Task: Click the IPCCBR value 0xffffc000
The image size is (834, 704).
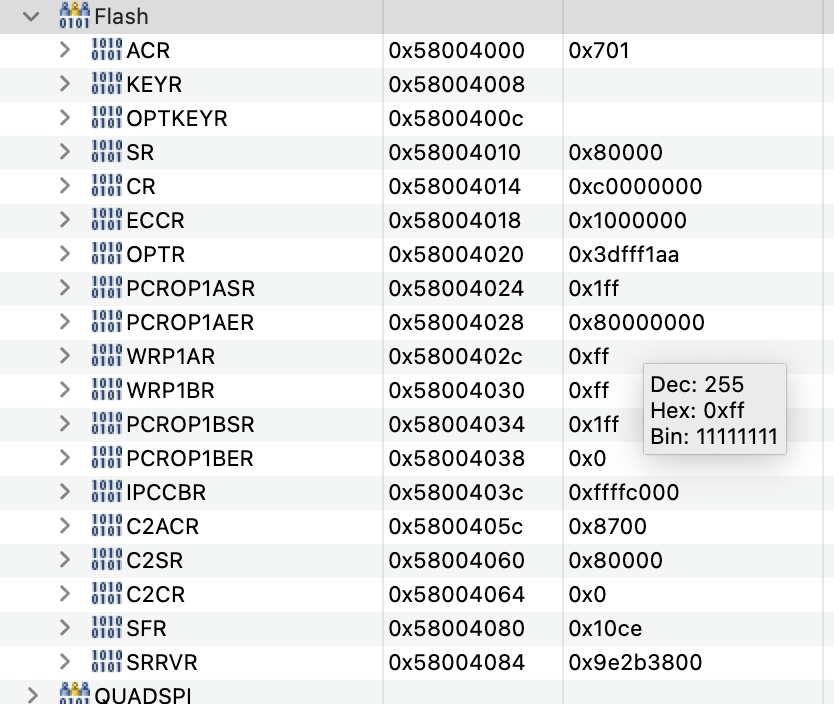Action: (624, 492)
